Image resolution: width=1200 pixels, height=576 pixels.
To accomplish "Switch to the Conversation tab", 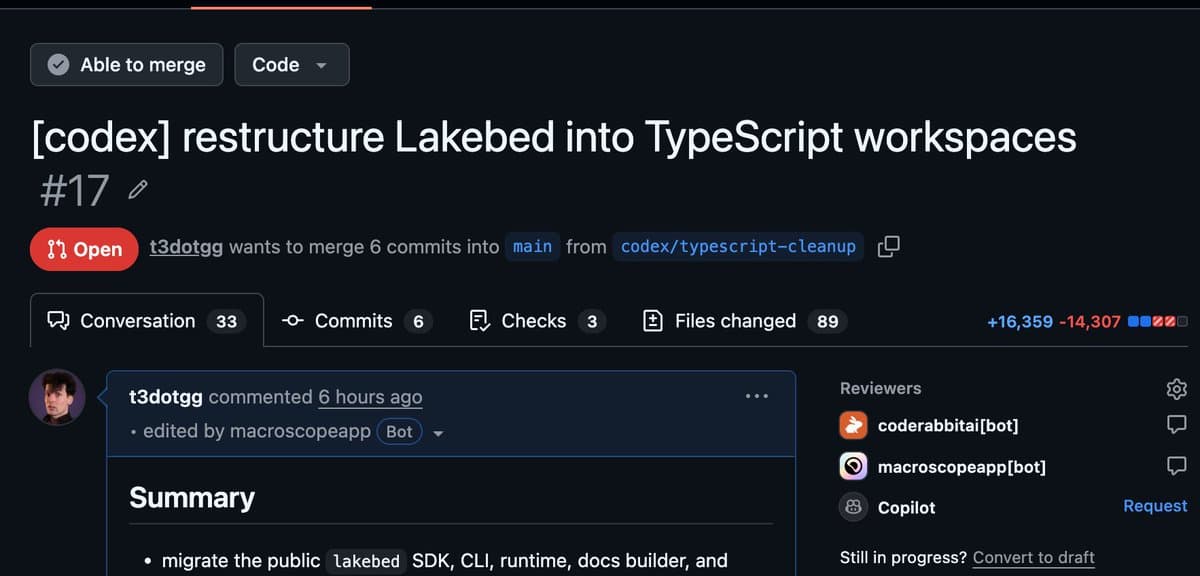I will pos(147,321).
